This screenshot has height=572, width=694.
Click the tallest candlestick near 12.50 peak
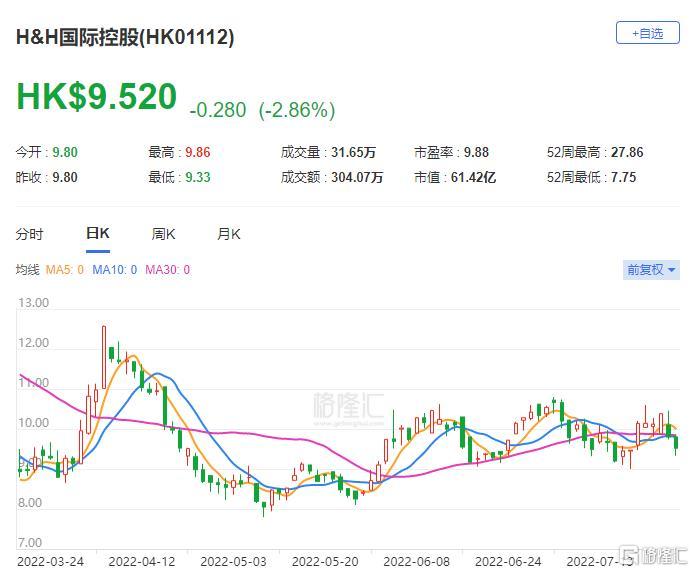click(104, 357)
